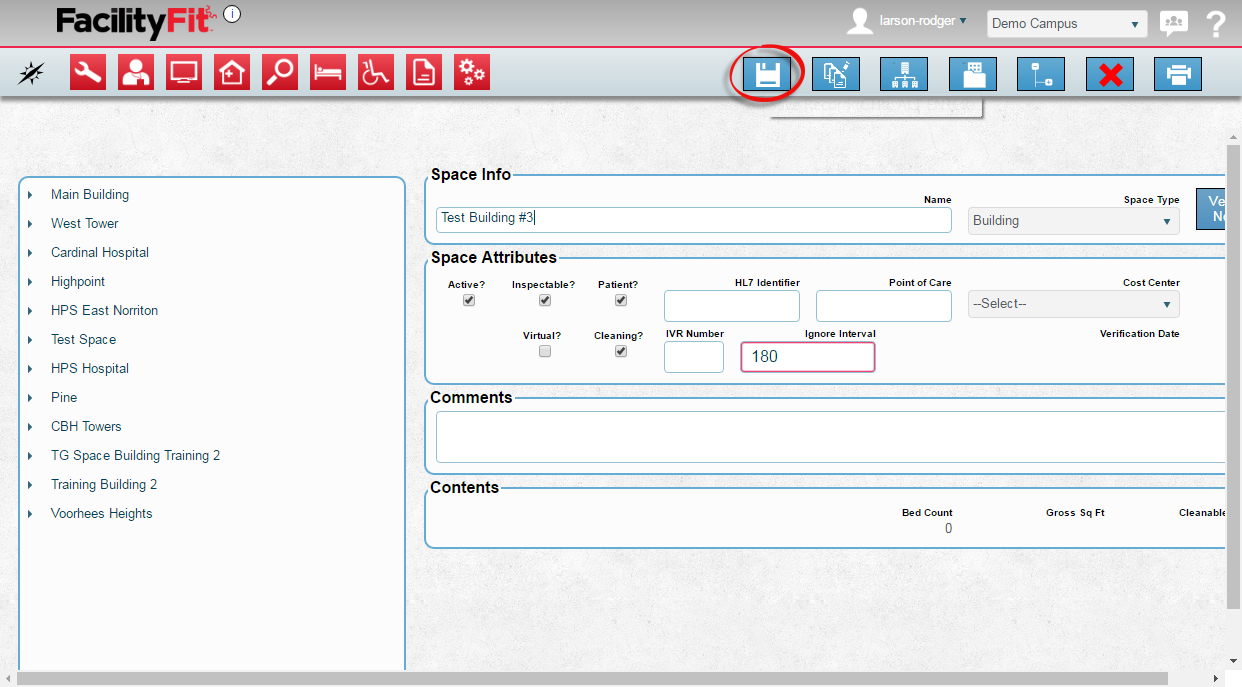Click the gears settings icon

click(x=472, y=73)
